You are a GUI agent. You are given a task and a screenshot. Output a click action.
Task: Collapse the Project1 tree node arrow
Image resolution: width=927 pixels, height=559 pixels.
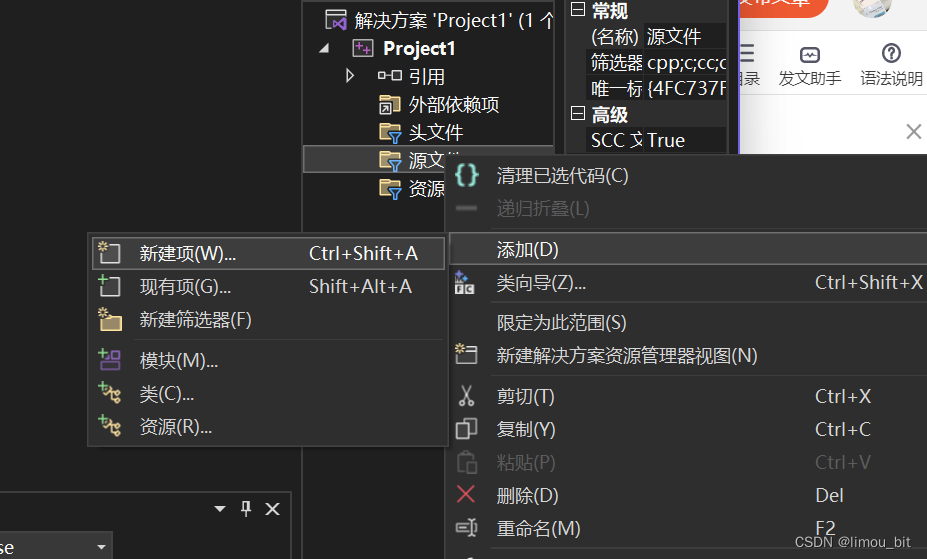(324, 48)
